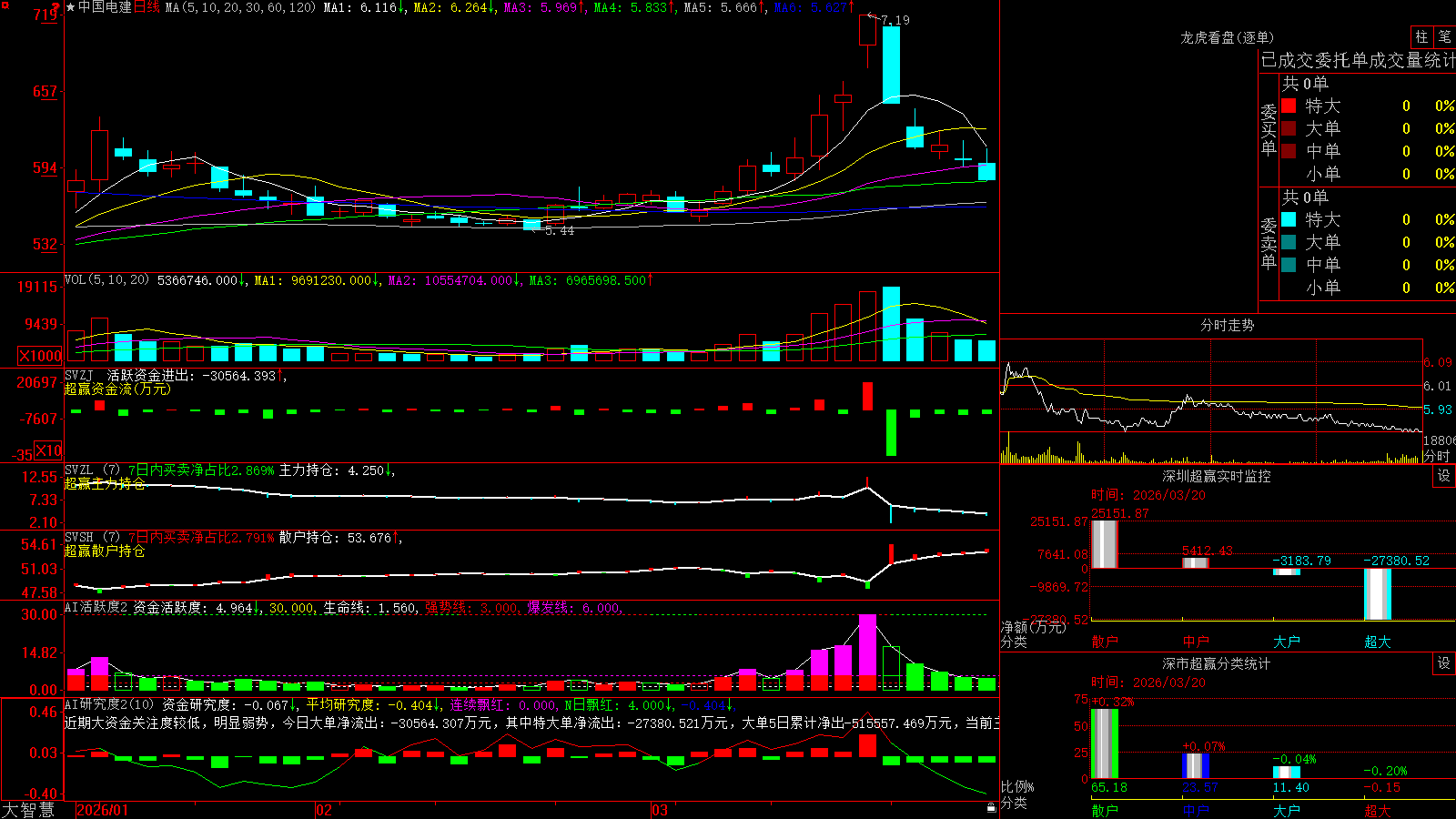Image resolution: width=1456 pixels, height=819 pixels.
Task: Click the 小单 row under 委卖单
Action: click(x=1368, y=288)
